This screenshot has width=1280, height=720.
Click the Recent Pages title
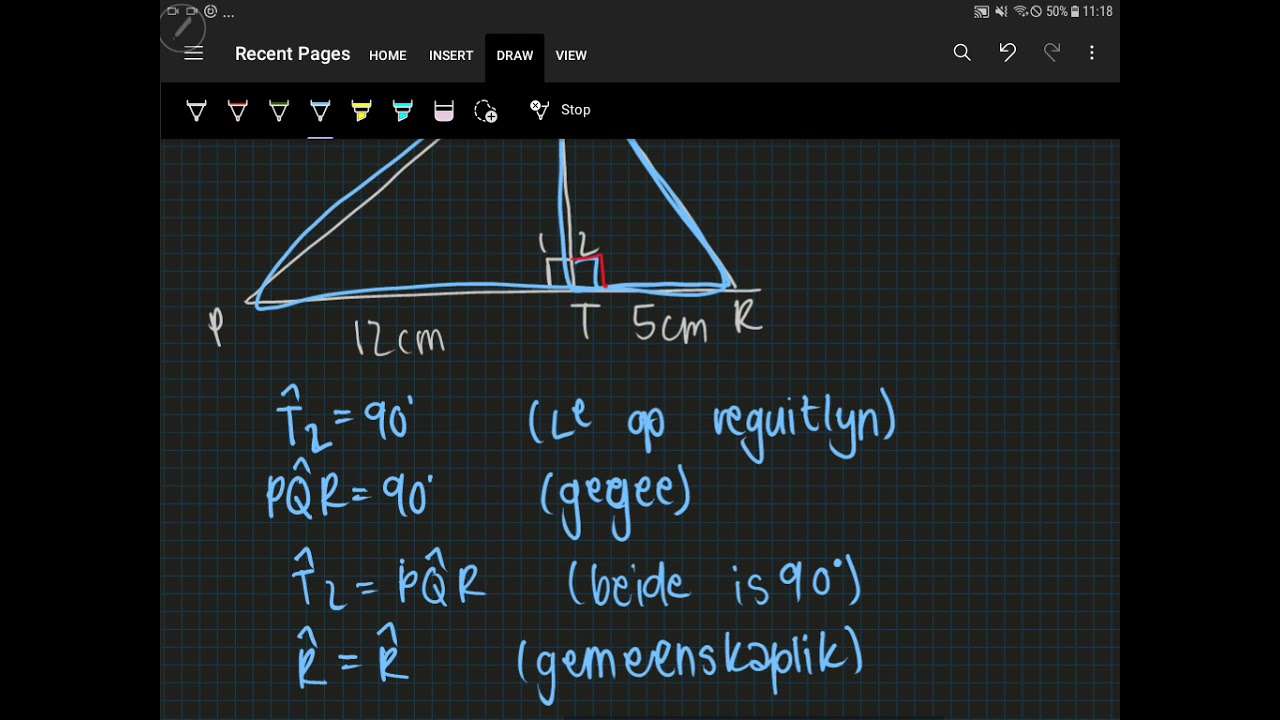coord(292,54)
